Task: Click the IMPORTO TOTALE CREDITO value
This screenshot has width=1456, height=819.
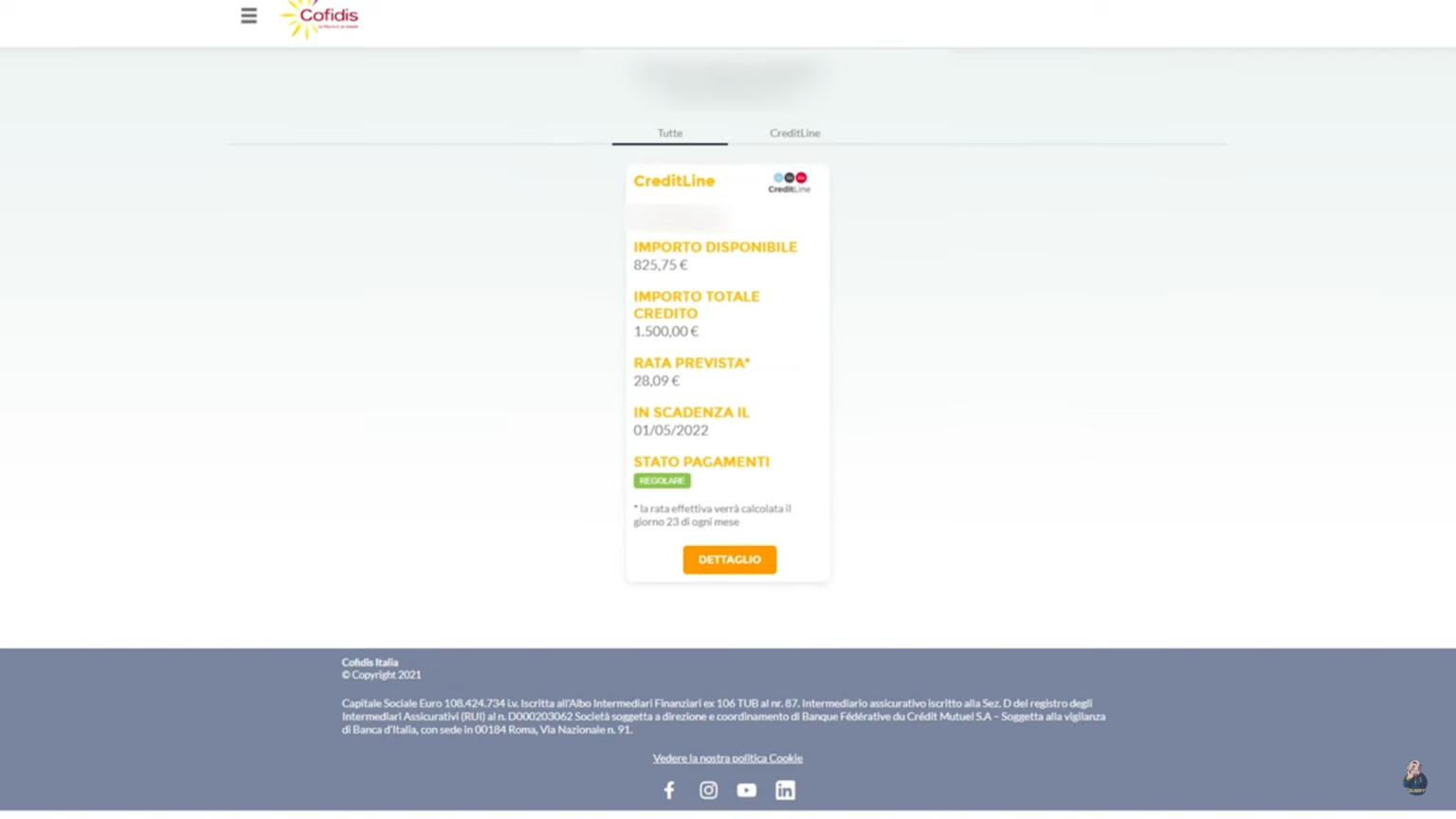Action: click(665, 331)
